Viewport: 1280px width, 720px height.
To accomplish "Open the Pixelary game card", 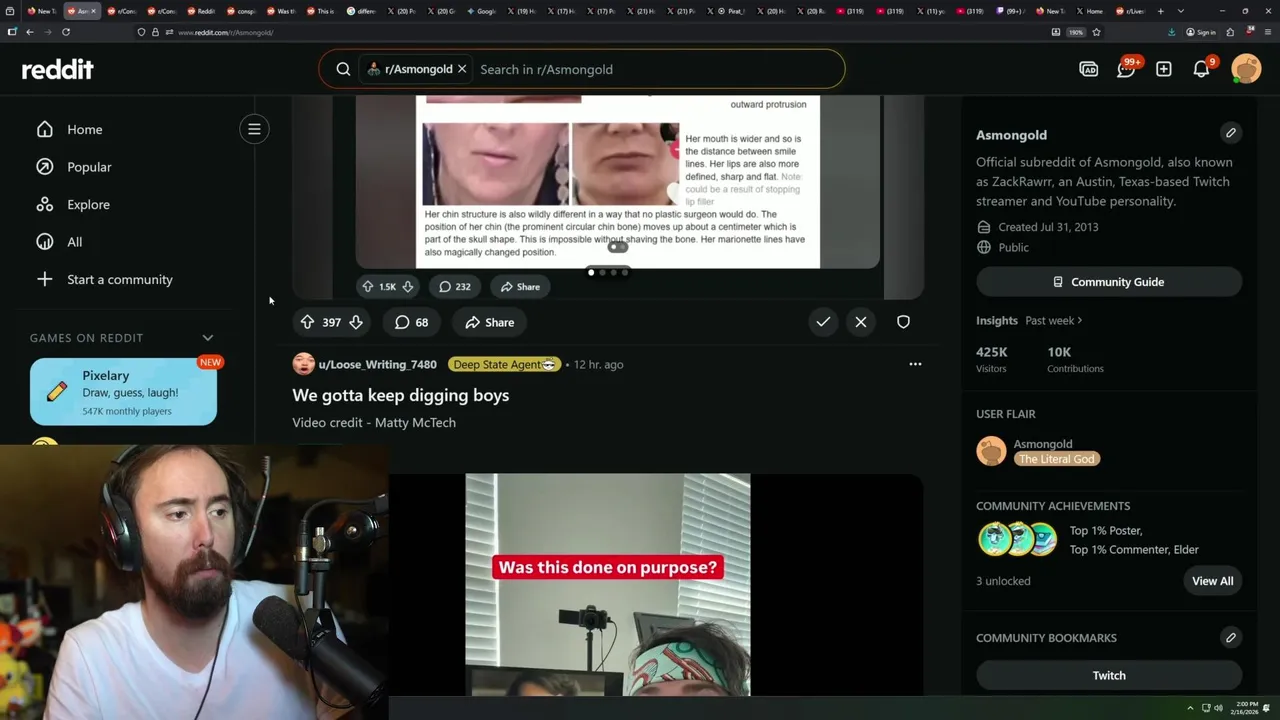I will [x=123, y=392].
